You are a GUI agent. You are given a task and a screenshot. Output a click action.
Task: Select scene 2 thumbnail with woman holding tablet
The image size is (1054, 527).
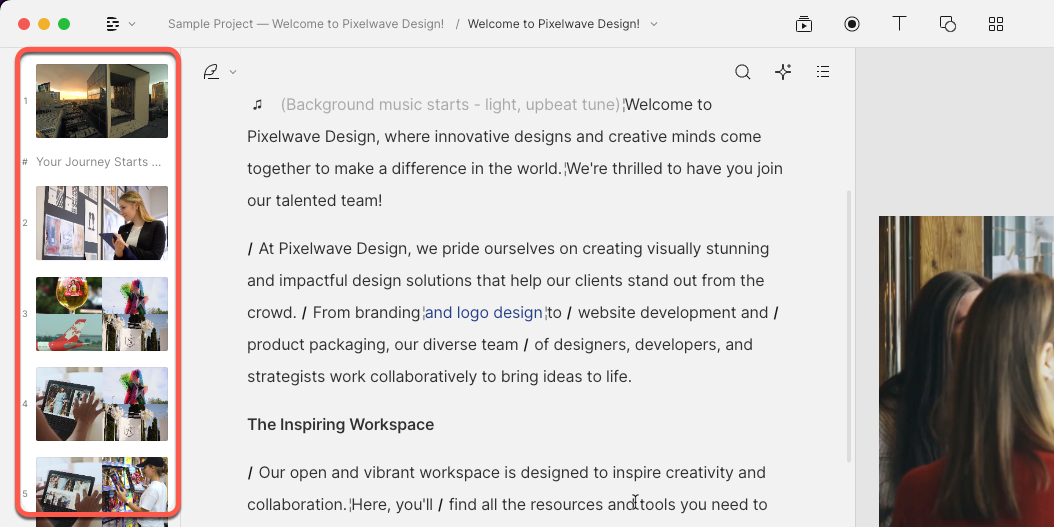(102, 223)
